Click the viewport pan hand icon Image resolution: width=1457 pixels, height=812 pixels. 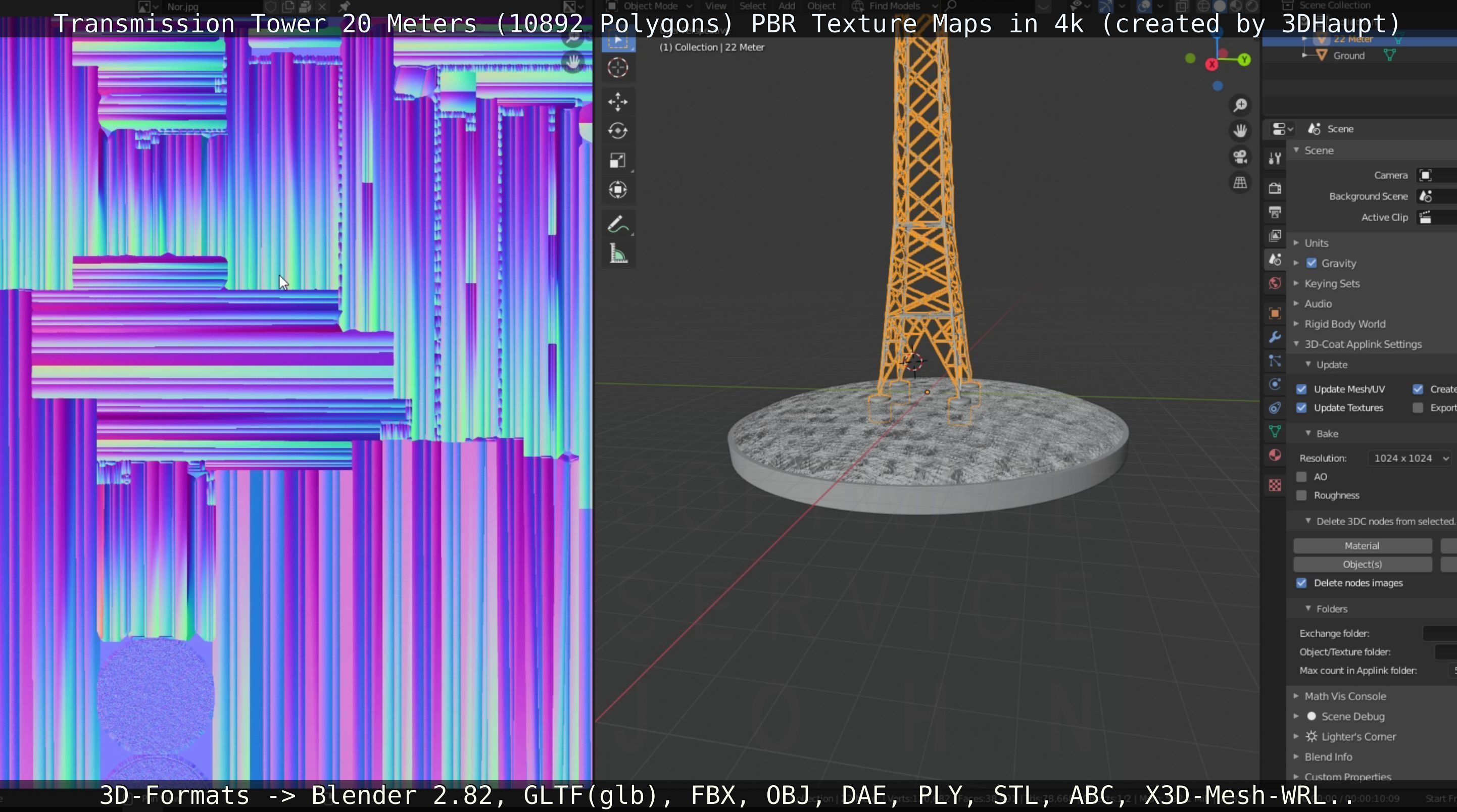point(1240,131)
